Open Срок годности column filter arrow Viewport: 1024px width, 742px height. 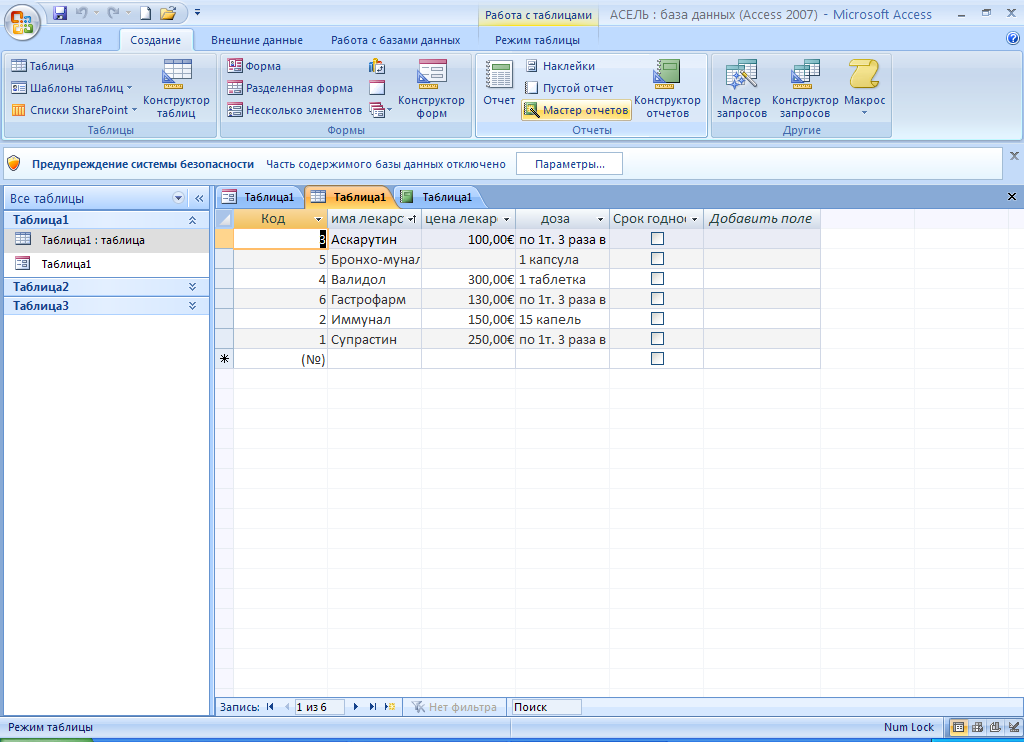(694, 219)
